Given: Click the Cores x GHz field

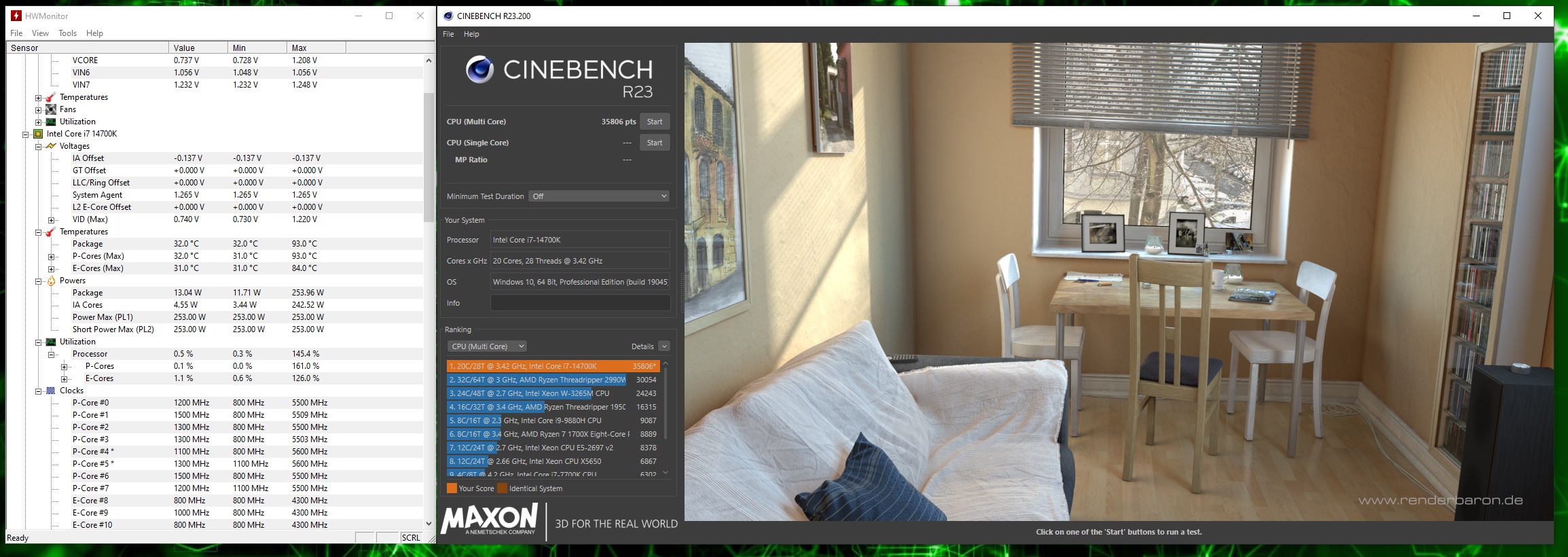Looking at the screenshot, I should (580, 261).
